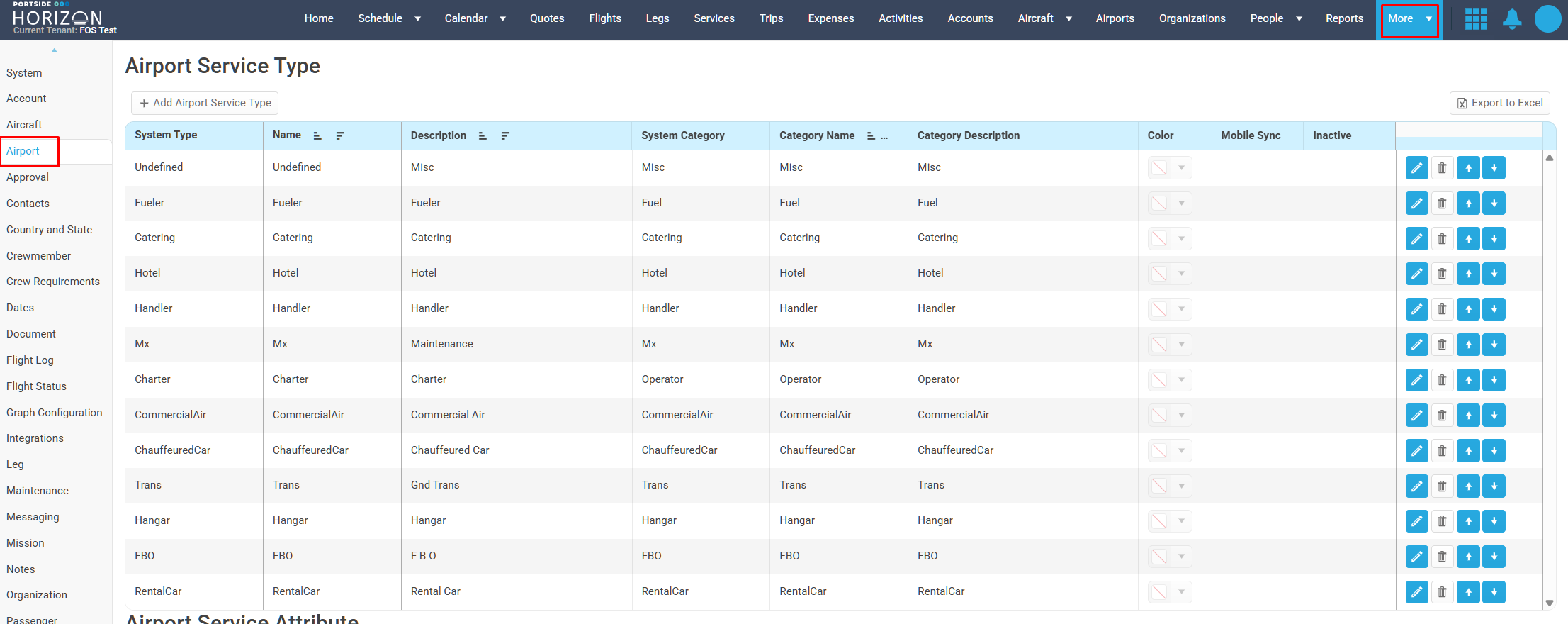Select Crew Requirements in the sidebar
This screenshot has width=1568, height=624.
pyautogui.click(x=53, y=282)
